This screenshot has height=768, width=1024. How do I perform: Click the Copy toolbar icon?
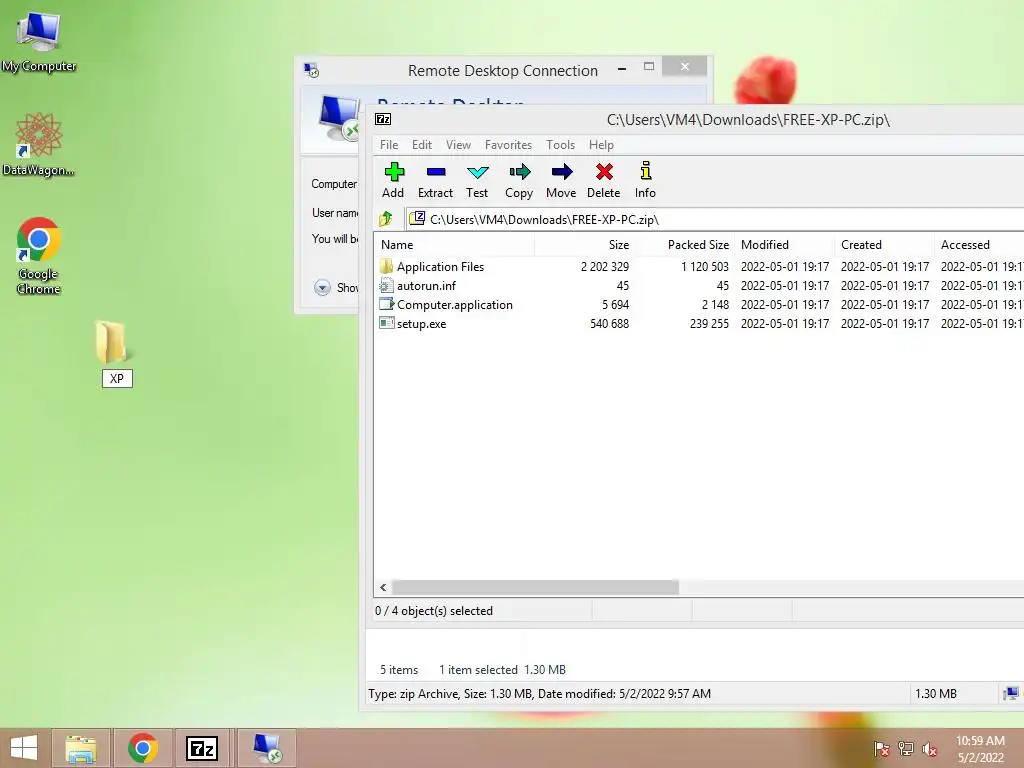tap(519, 180)
